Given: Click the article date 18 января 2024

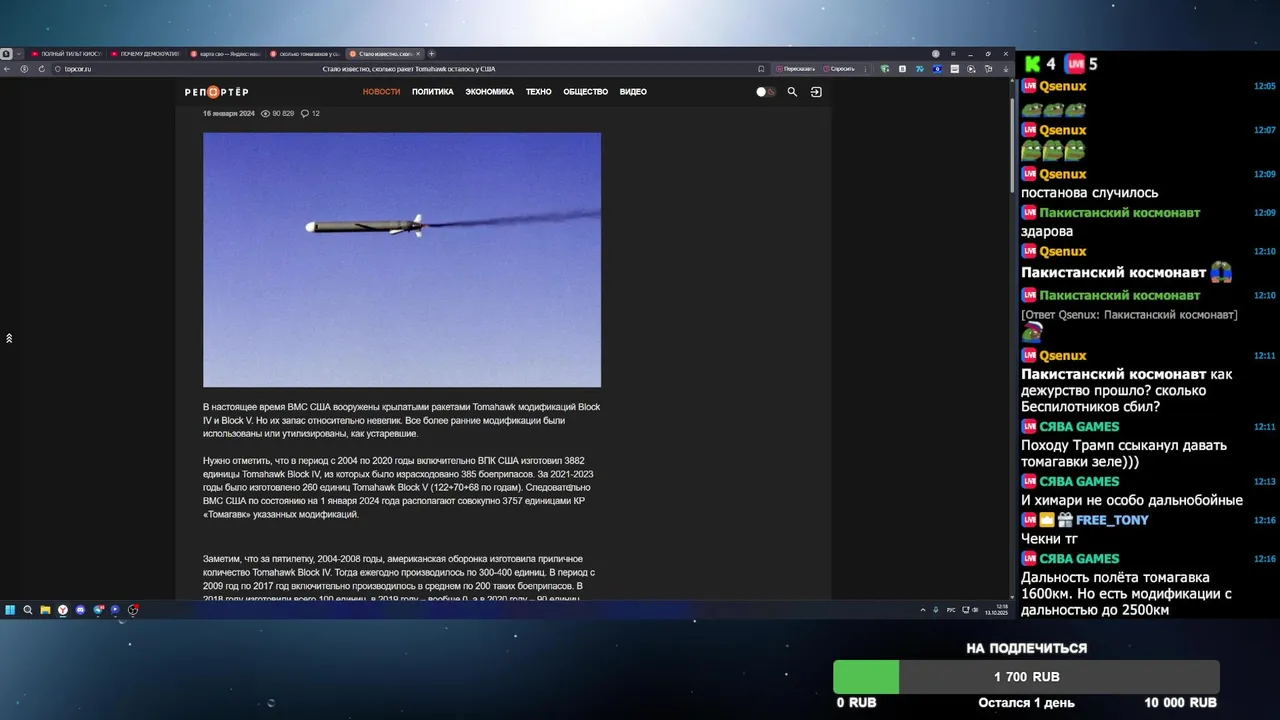Looking at the screenshot, I should pos(229,114).
